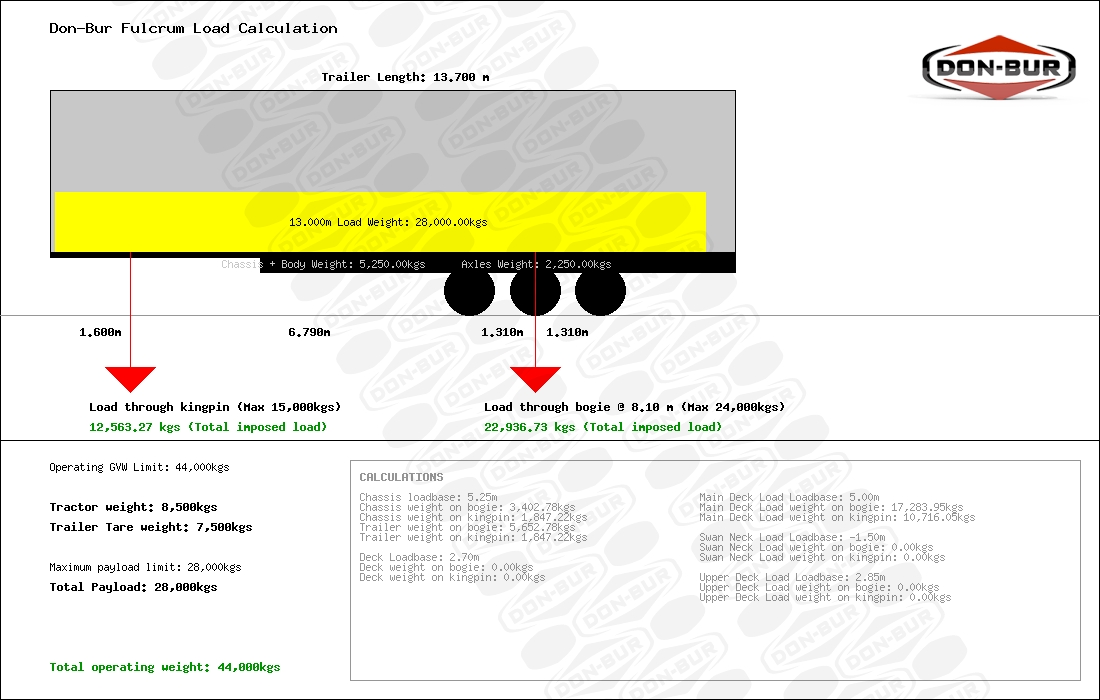This screenshot has width=1100, height=700.
Task: Click the CALCULATIONS heading
Action: pyautogui.click(x=401, y=477)
